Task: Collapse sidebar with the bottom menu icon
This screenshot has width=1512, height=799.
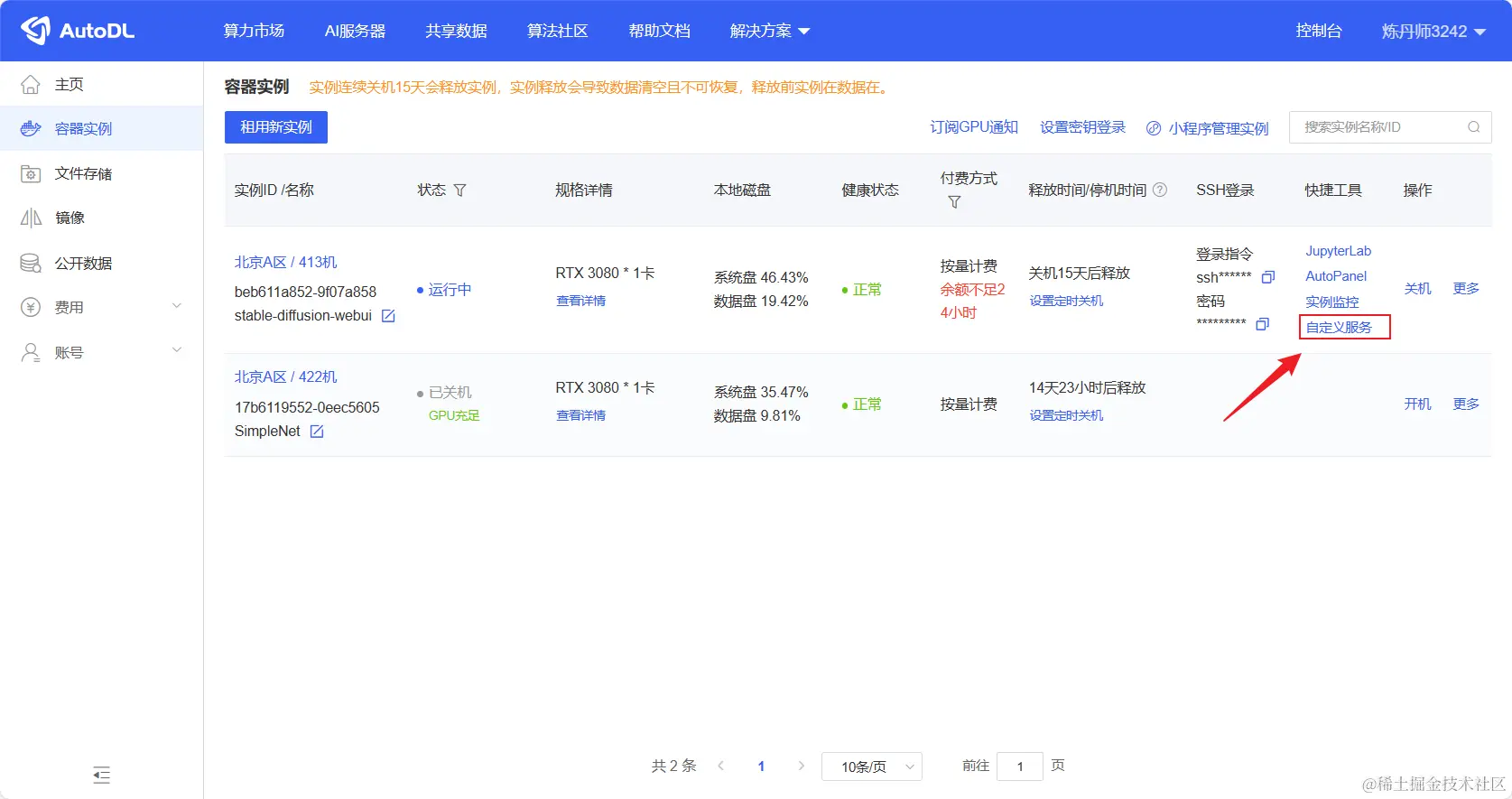Action: (x=101, y=775)
